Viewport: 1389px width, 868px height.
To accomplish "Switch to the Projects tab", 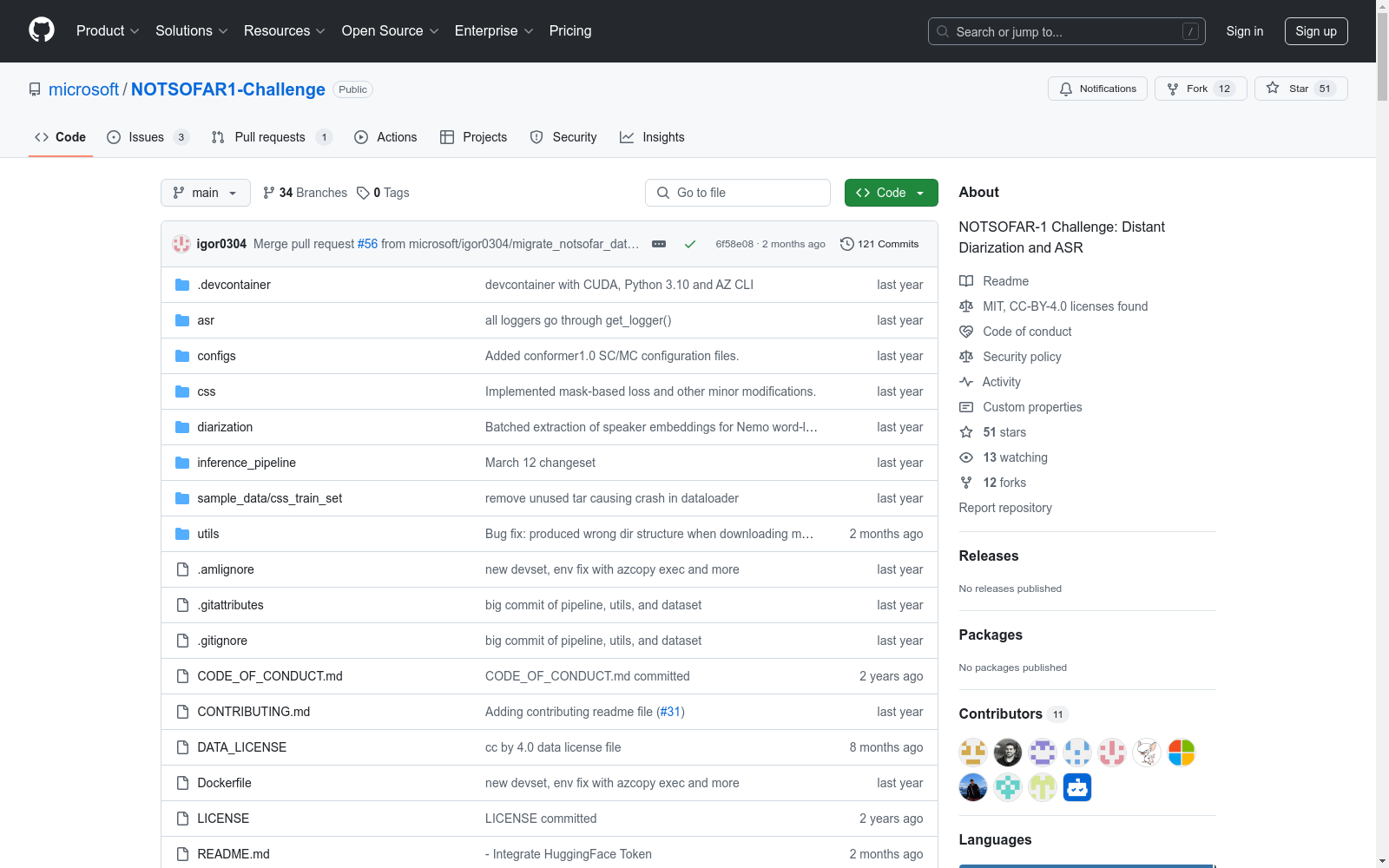I will [x=473, y=137].
